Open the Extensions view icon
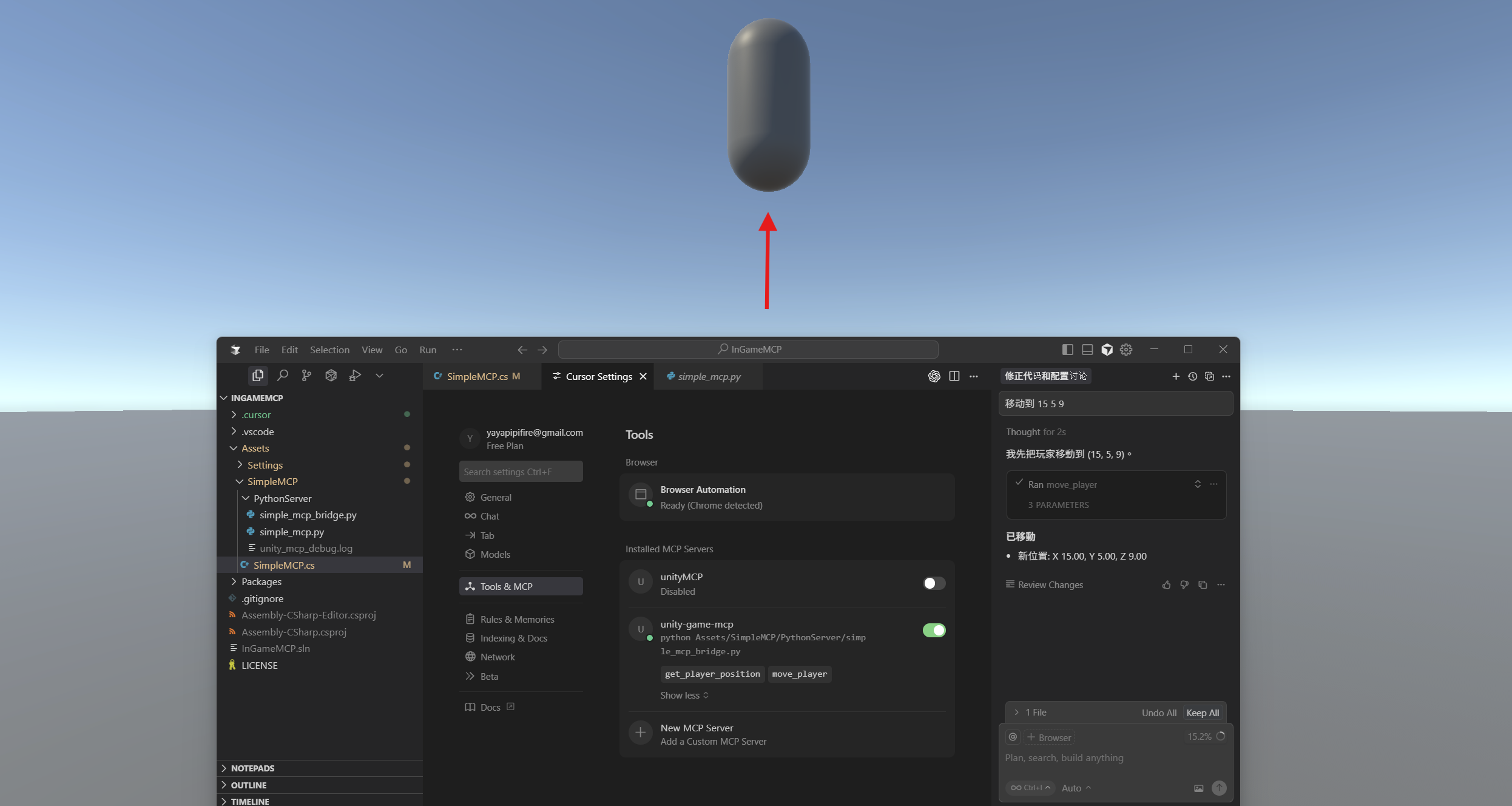 pos(331,376)
